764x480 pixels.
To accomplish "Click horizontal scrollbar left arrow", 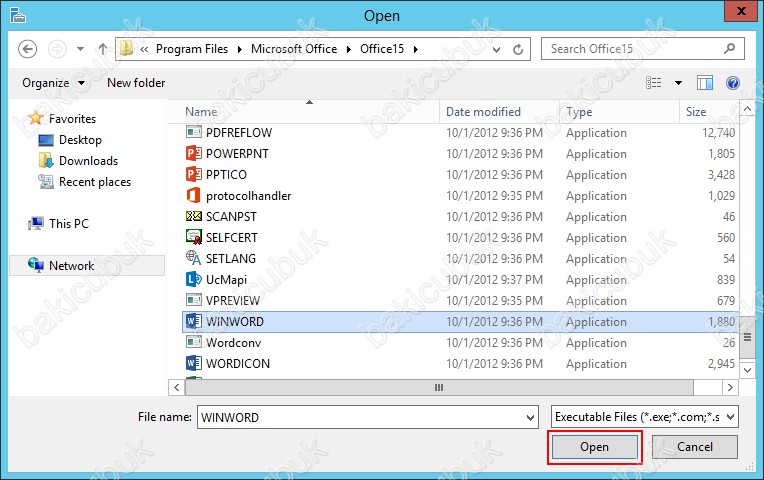I will [x=176, y=387].
